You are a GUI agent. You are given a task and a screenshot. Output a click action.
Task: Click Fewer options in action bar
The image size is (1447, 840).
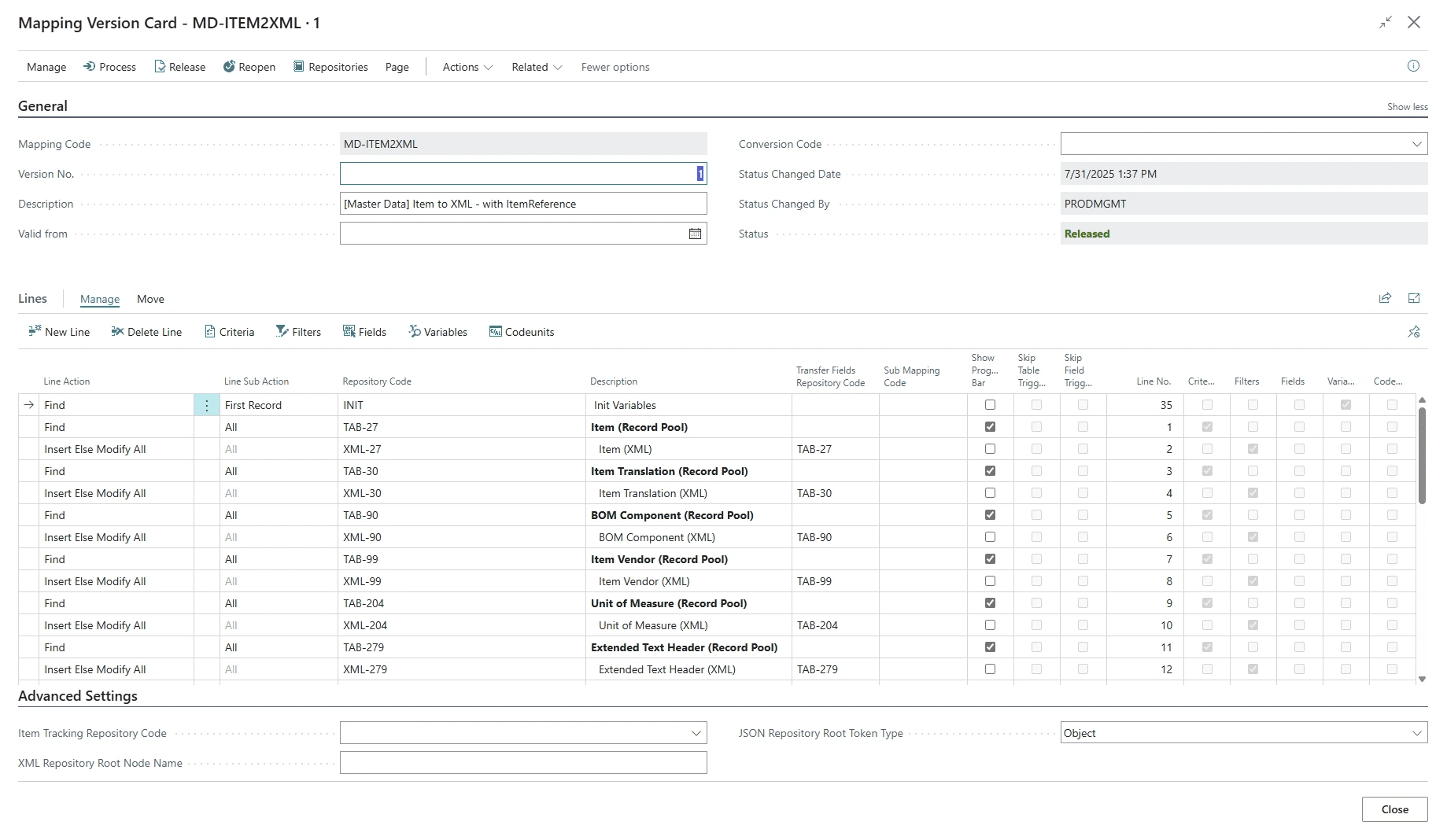(x=615, y=67)
